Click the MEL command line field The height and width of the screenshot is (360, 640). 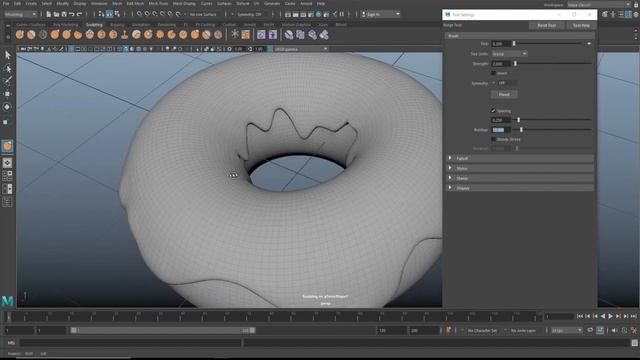coord(131,343)
